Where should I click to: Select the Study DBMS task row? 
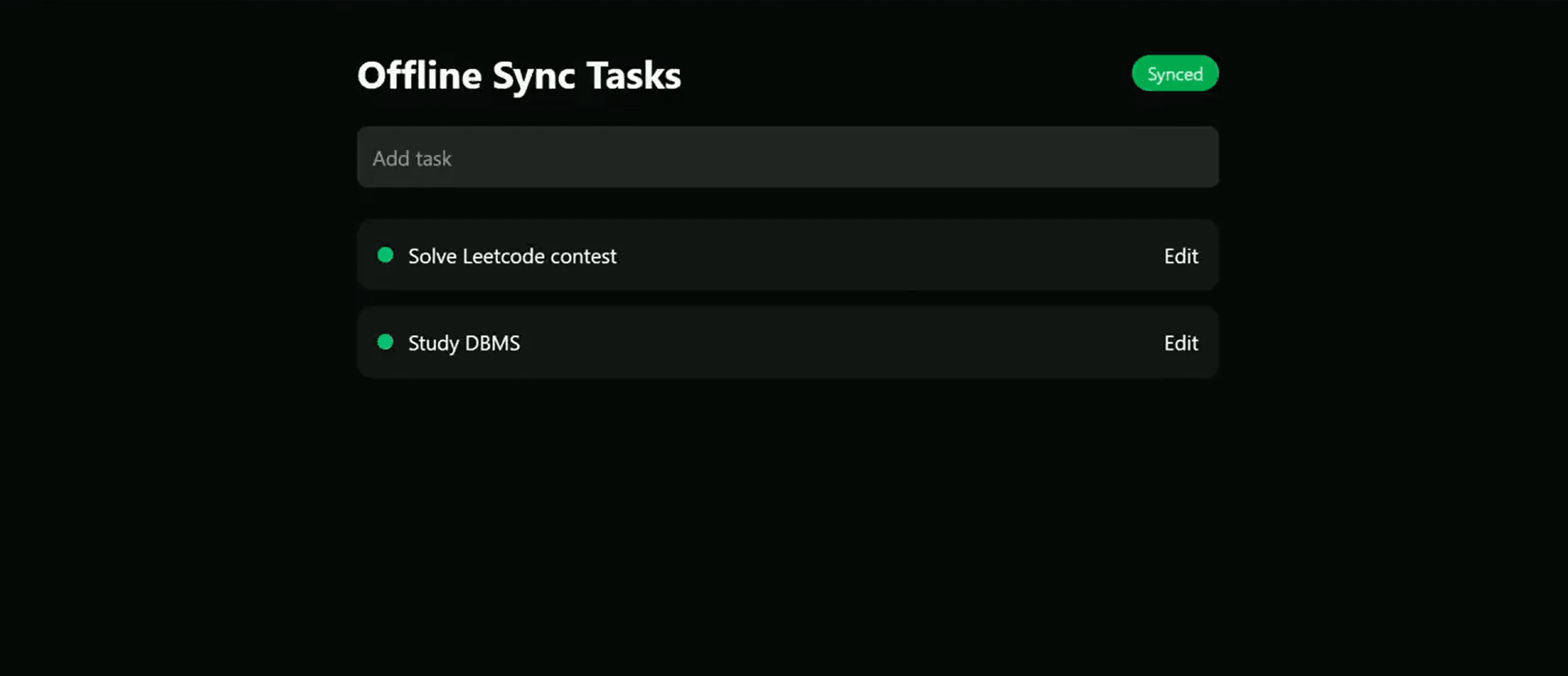coord(821,343)
